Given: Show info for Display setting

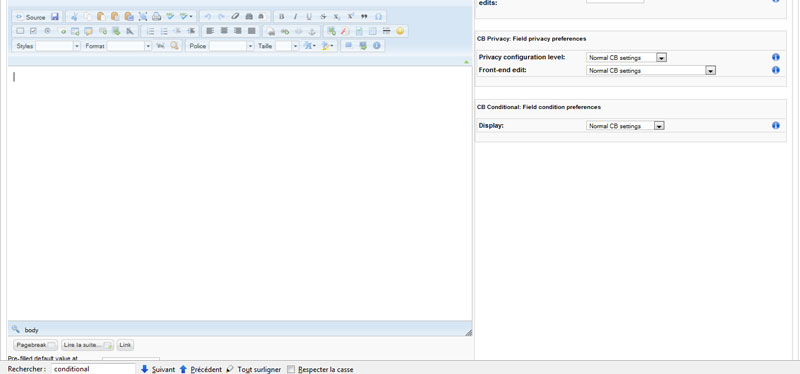Looking at the screenshot, I should tap(776, 125).
